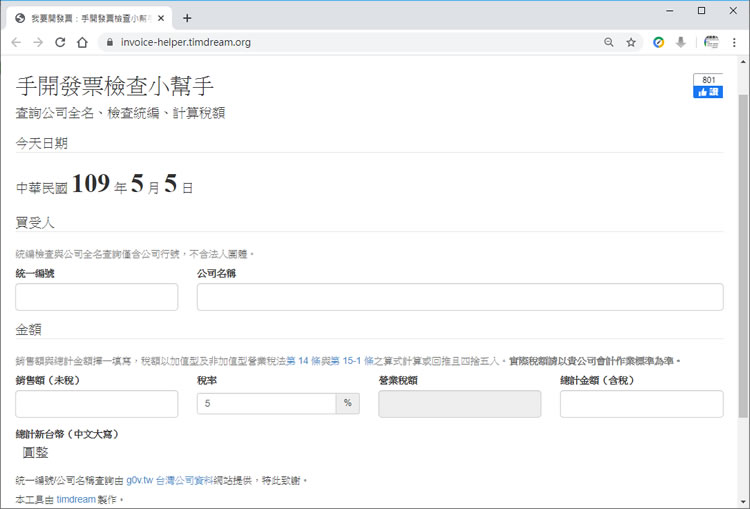Open the zoom magnifier icon in address bar
The image size is (750, 509).
tap(608, 42)
